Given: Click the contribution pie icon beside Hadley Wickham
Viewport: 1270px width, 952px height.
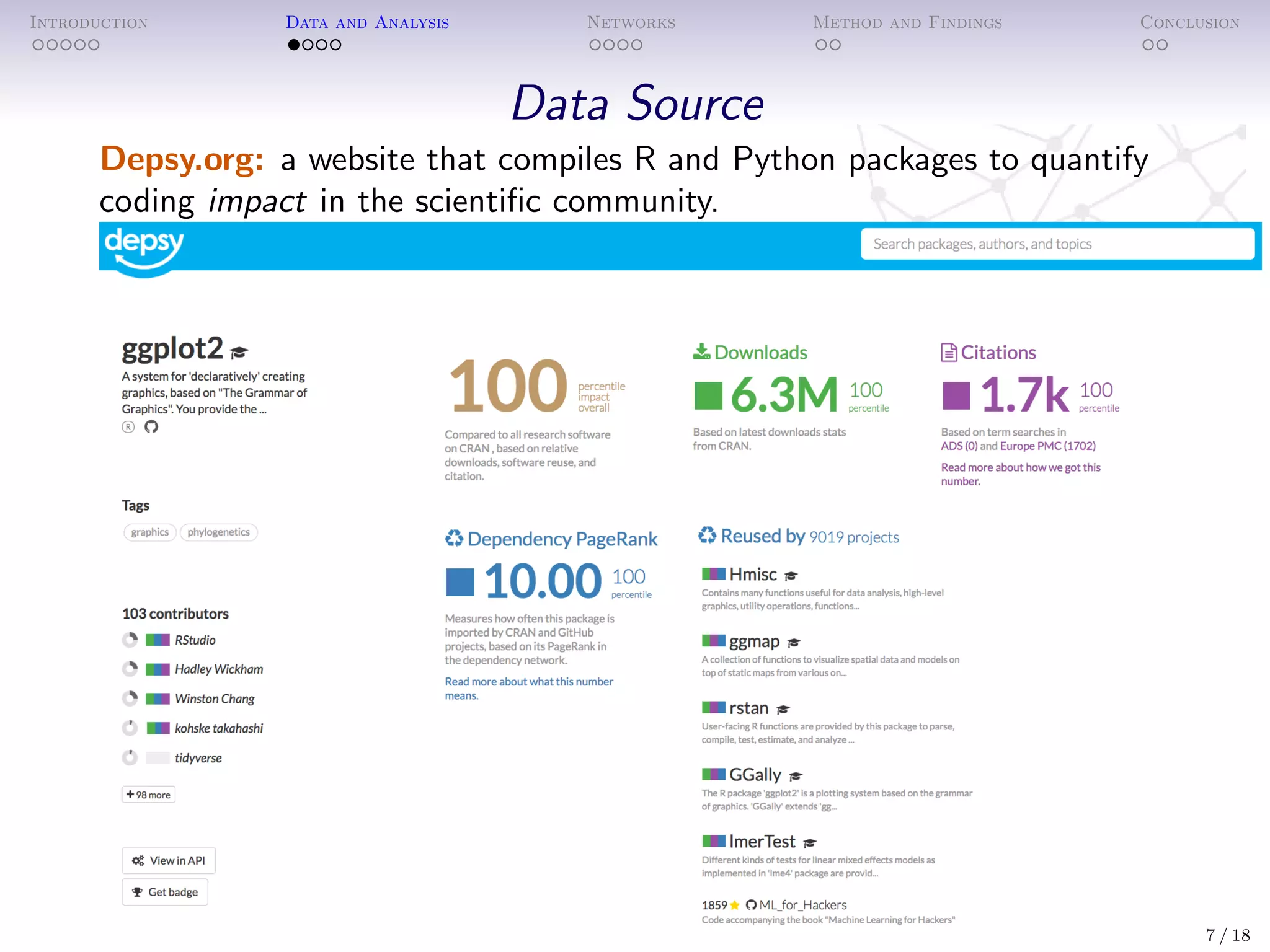Looking at the screenshot, I should point(130,669).
